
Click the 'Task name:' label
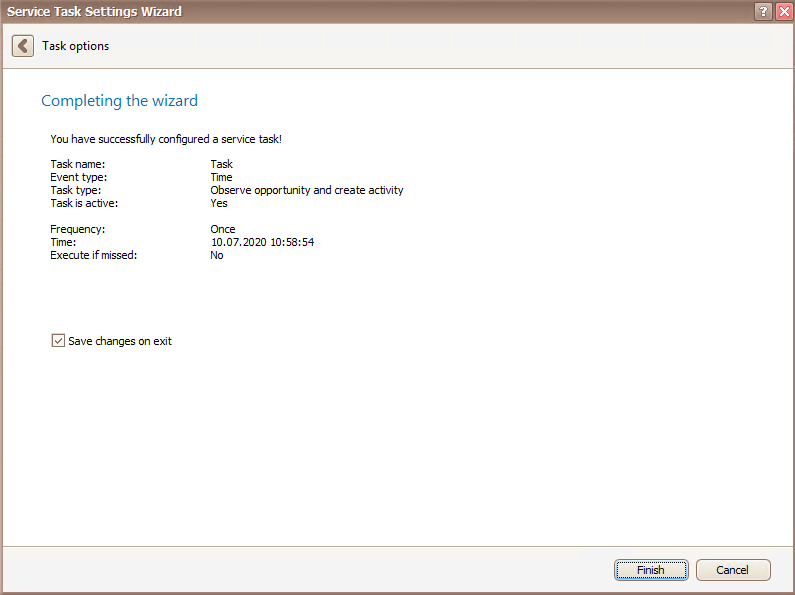[78, 164]
